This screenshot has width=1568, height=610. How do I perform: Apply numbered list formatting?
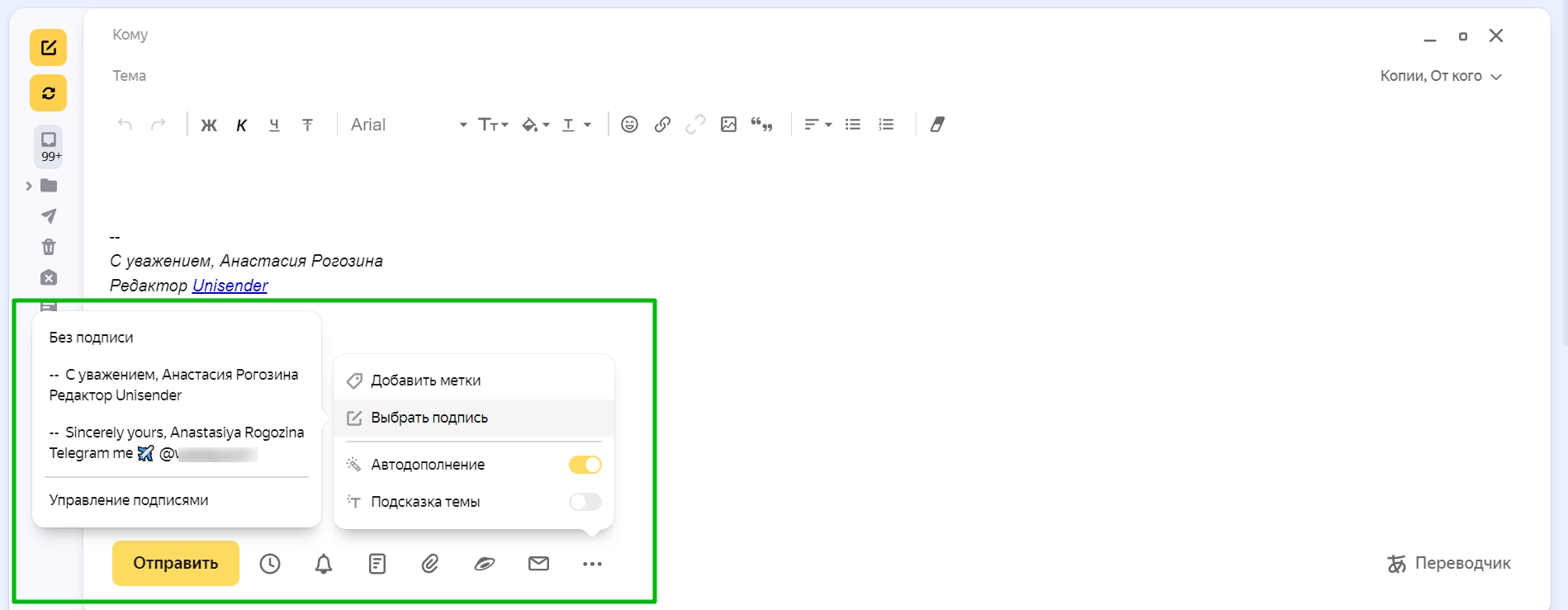[x=886, y=125]
